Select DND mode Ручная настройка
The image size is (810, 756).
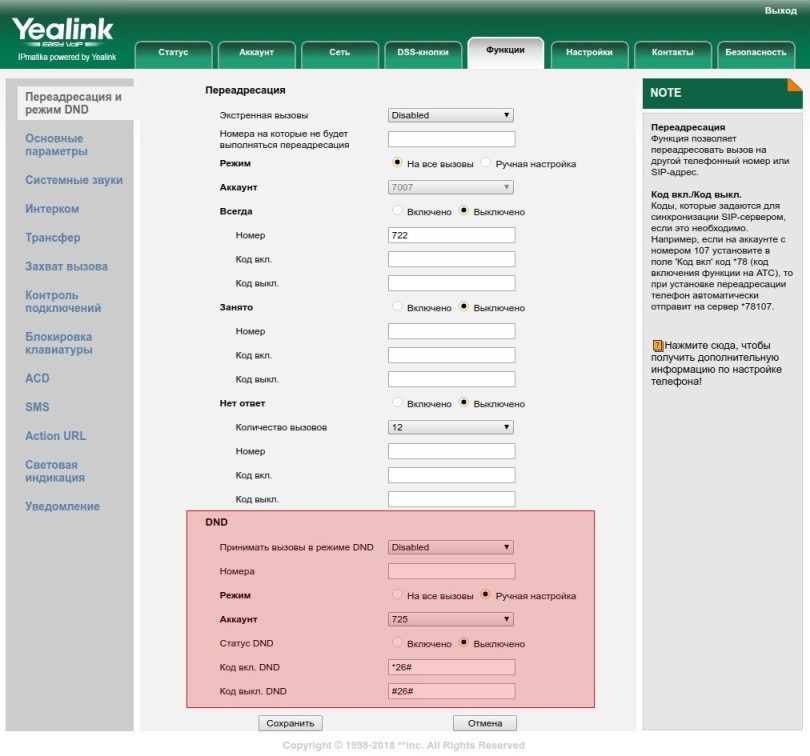point(485,594)
